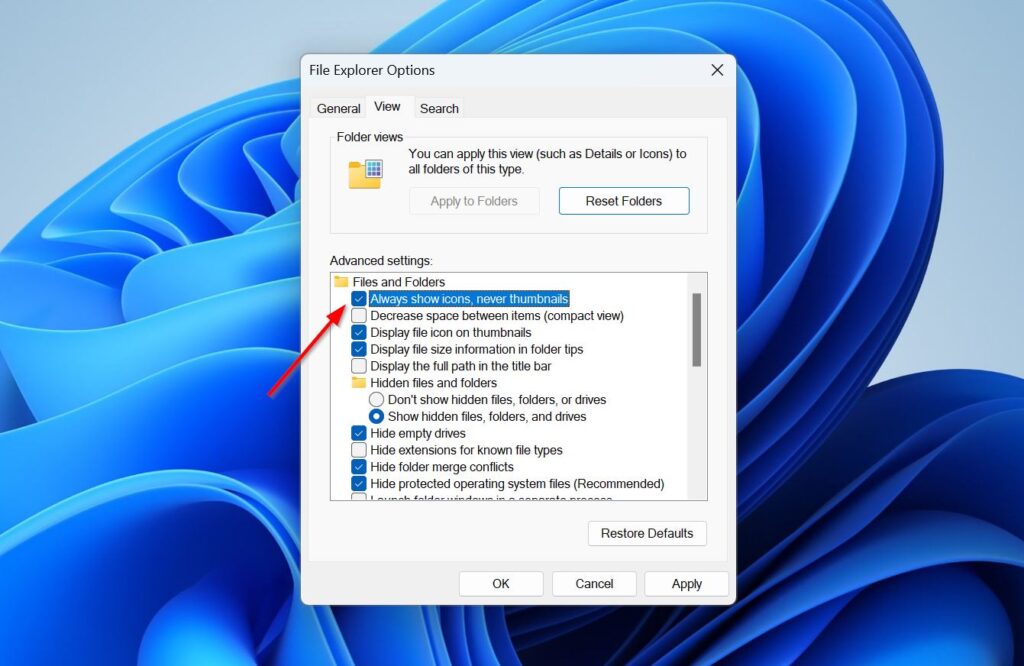Enable Decrease space between items (compact view)
Screen dimensions: 1024x666
(x=360, y=315)
